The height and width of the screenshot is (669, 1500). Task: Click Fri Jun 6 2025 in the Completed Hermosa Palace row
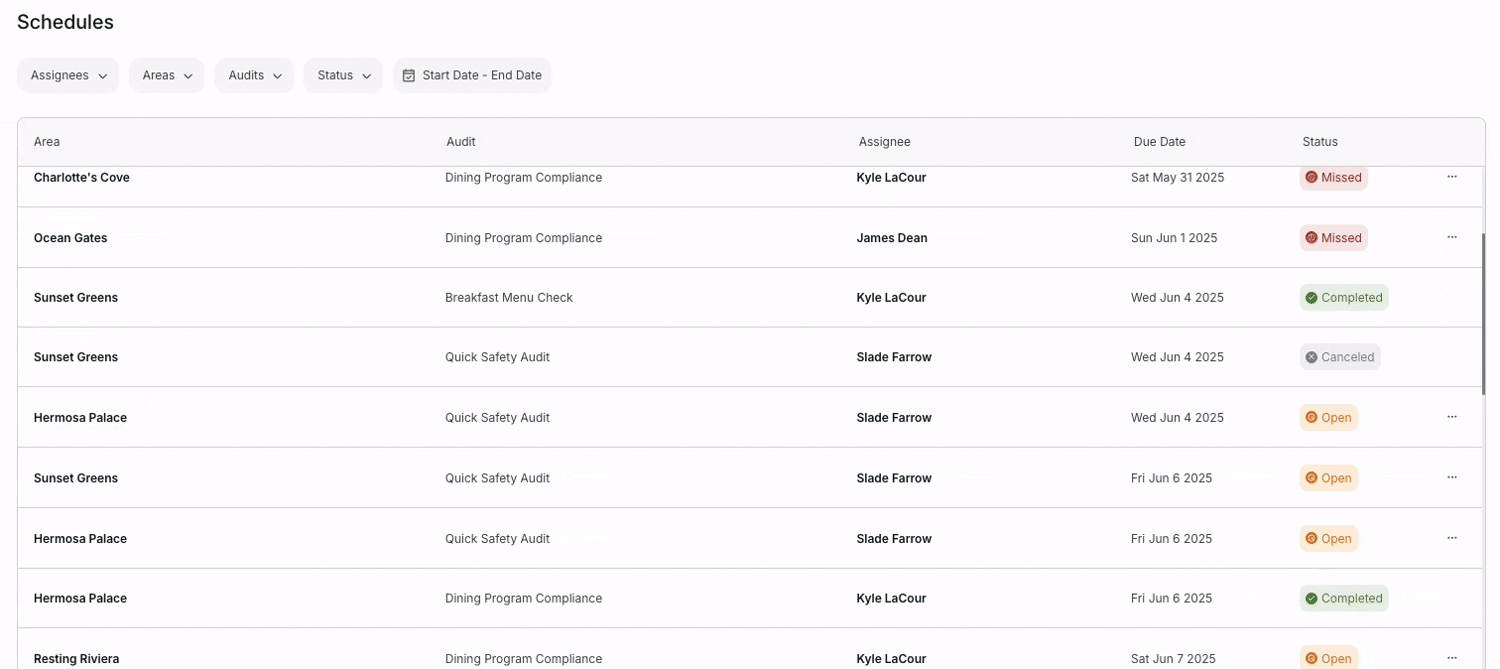[x=1171, y=598]
